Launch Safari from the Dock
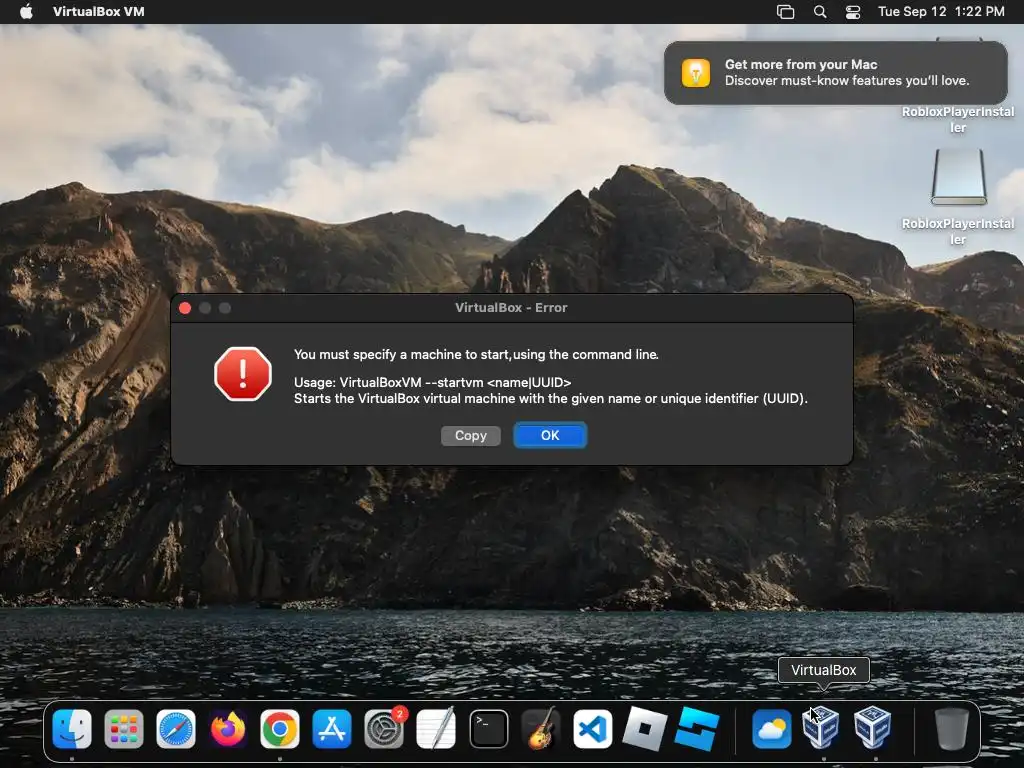Viewport: 1024px width, 768px height. (176, 729)
